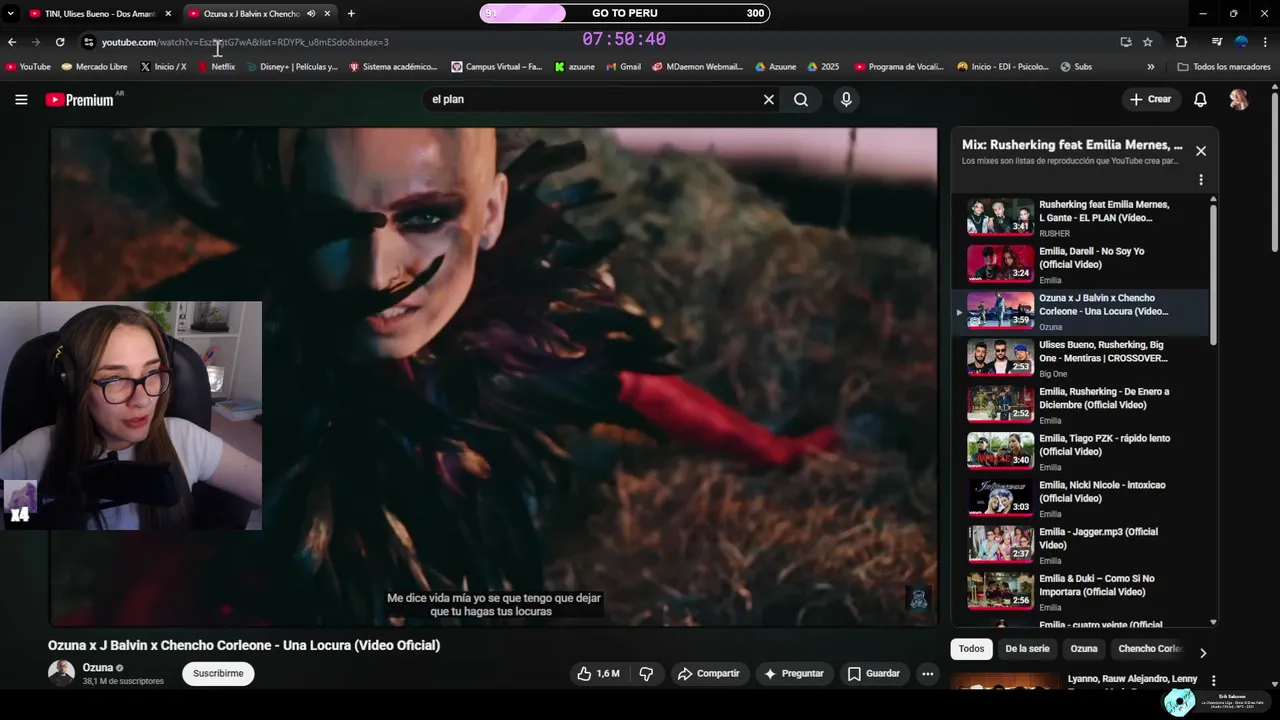Play Emilia De Enero a Diciembre video

click(1080, 405)
